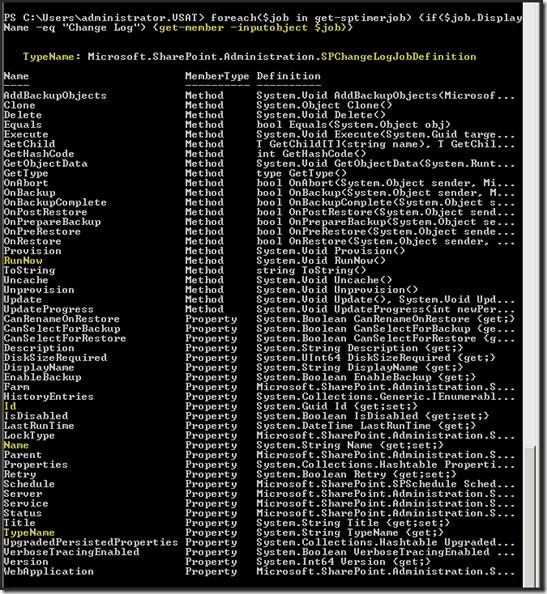Viewport: 547px width, 594px height.
Task: Click the Clone method name
Action: pyautogui.click(x=19, y=105)
